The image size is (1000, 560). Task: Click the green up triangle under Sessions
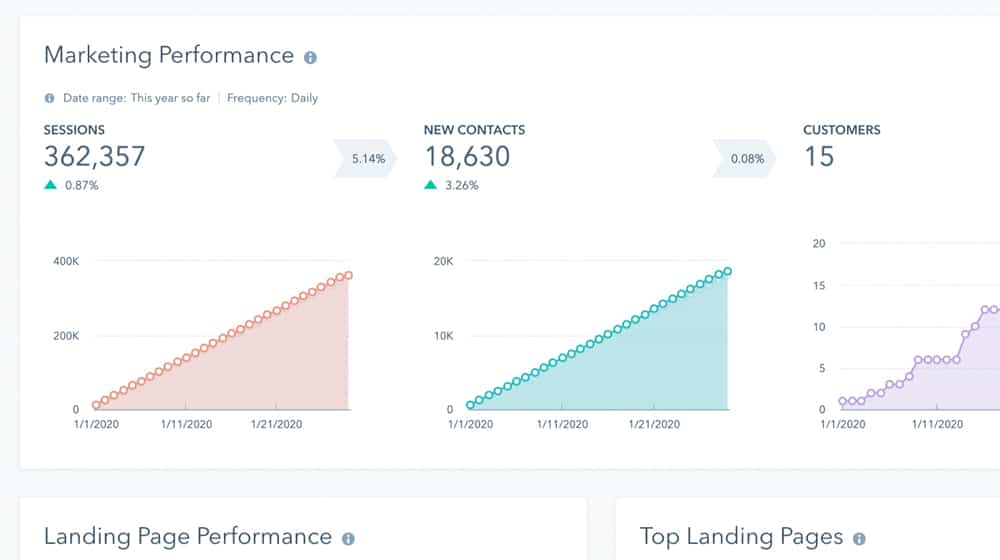[50, 185]
